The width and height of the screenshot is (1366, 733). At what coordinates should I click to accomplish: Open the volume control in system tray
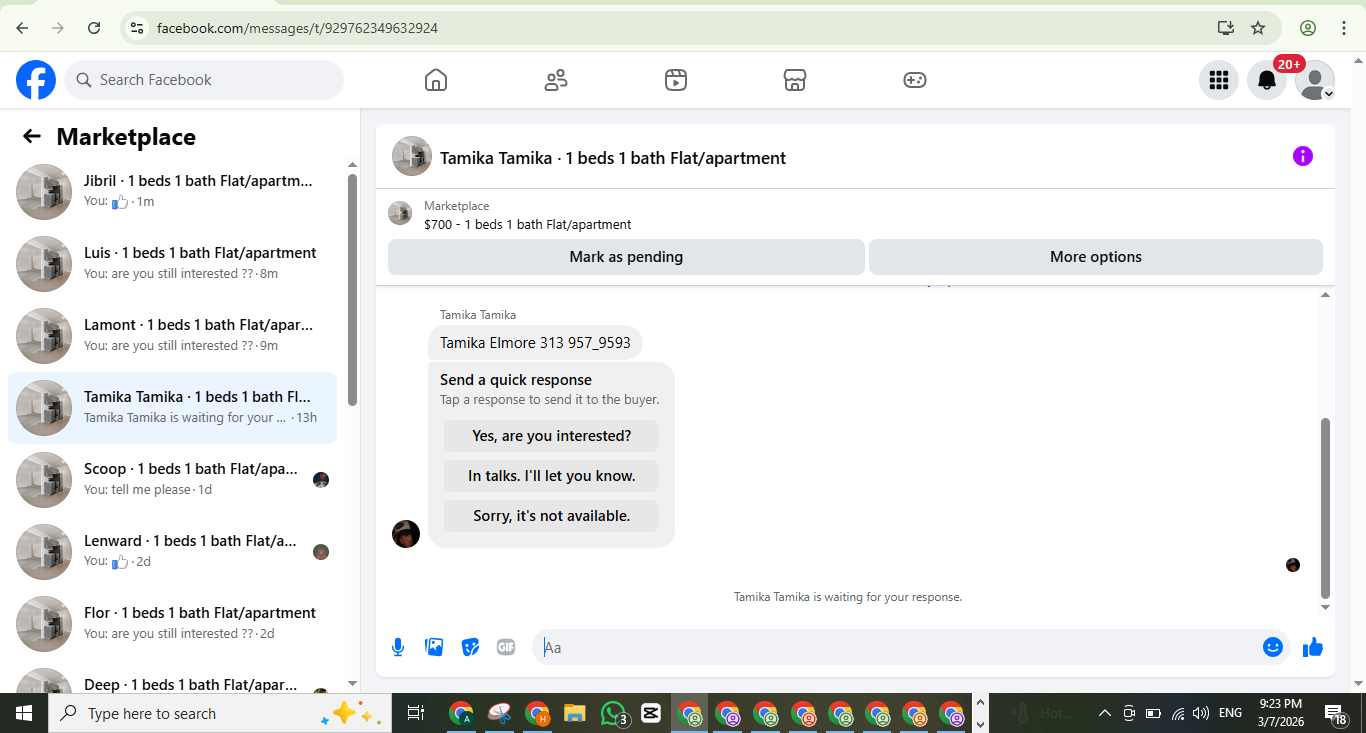click(x=1201, y=713)
